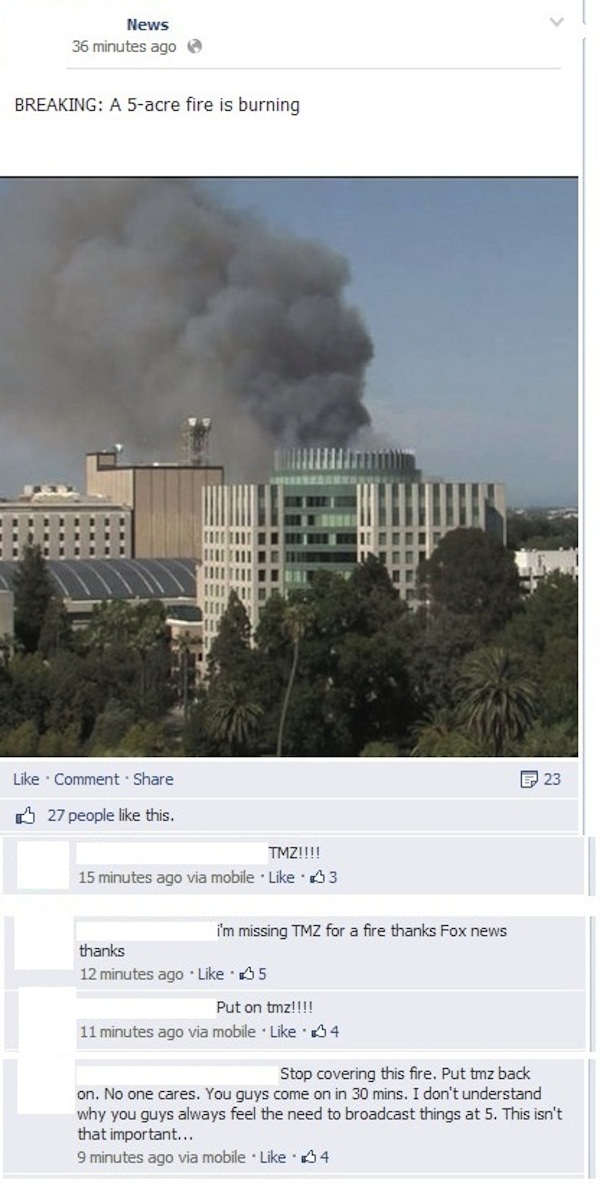600x1186 pixels.
Task: Open the 27 people like this link
Action: pyautogui.click(x=110, y=816)
